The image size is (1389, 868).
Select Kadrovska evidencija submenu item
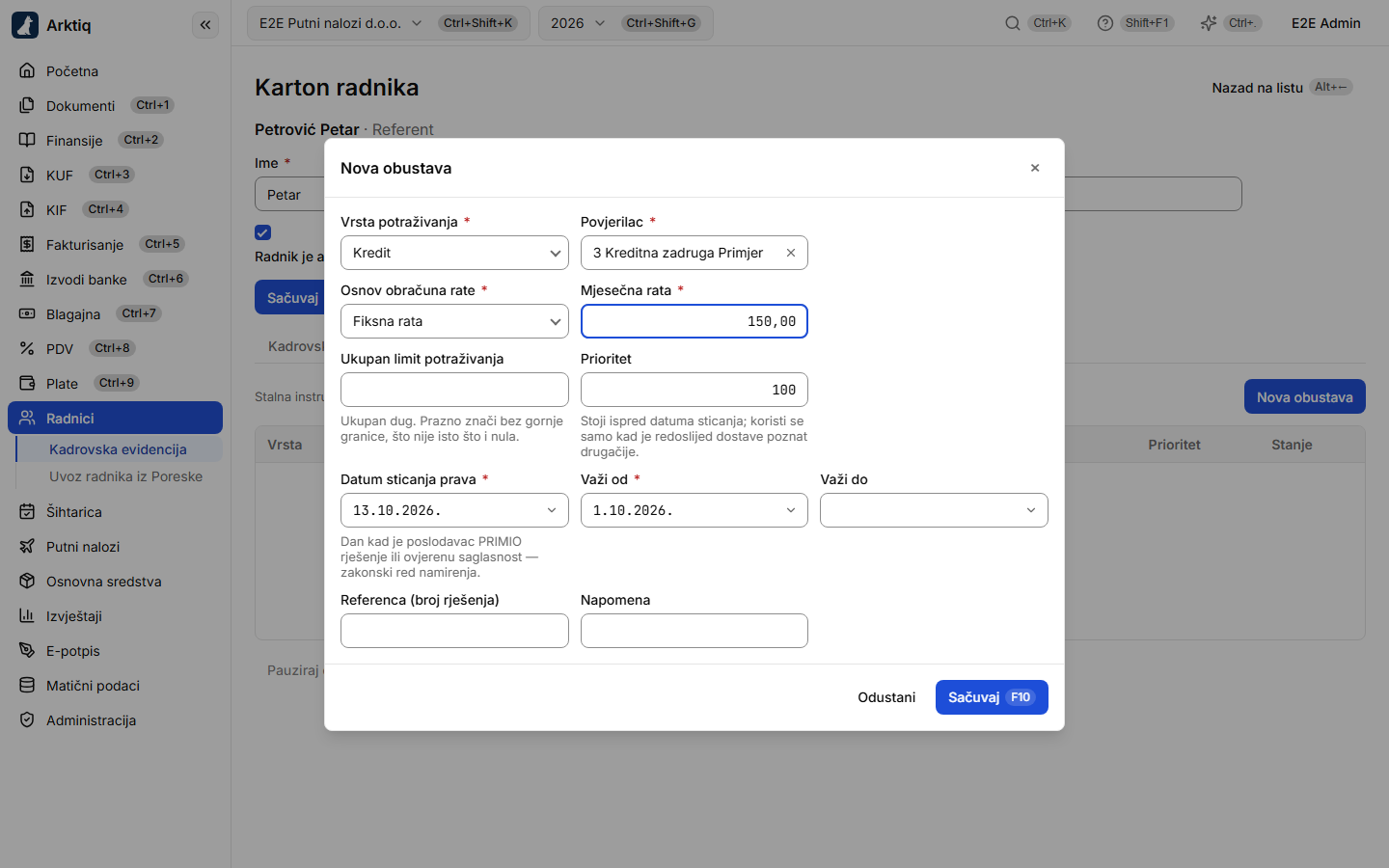119,449
